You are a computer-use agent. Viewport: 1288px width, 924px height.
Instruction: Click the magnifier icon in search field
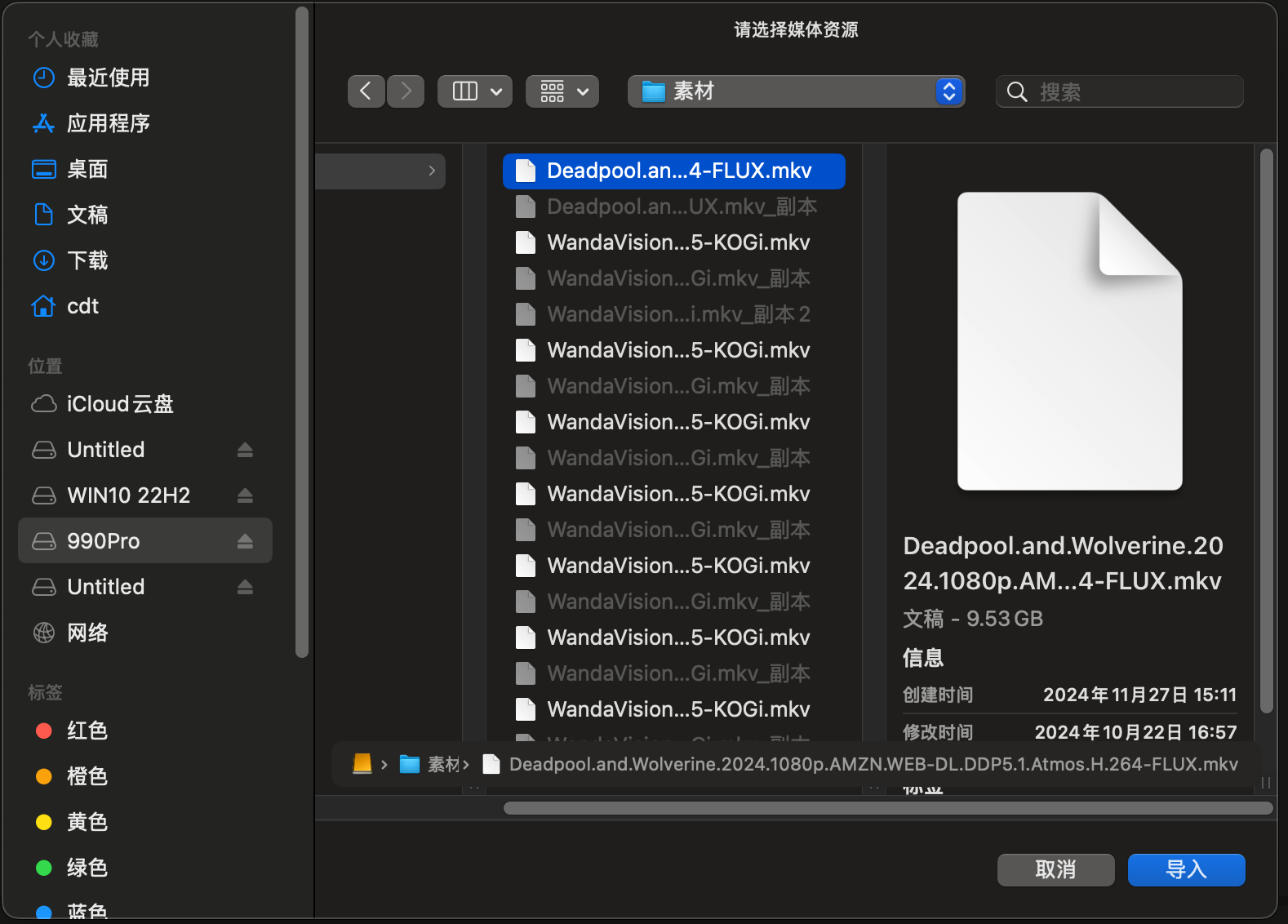[x=1017, y=92]
